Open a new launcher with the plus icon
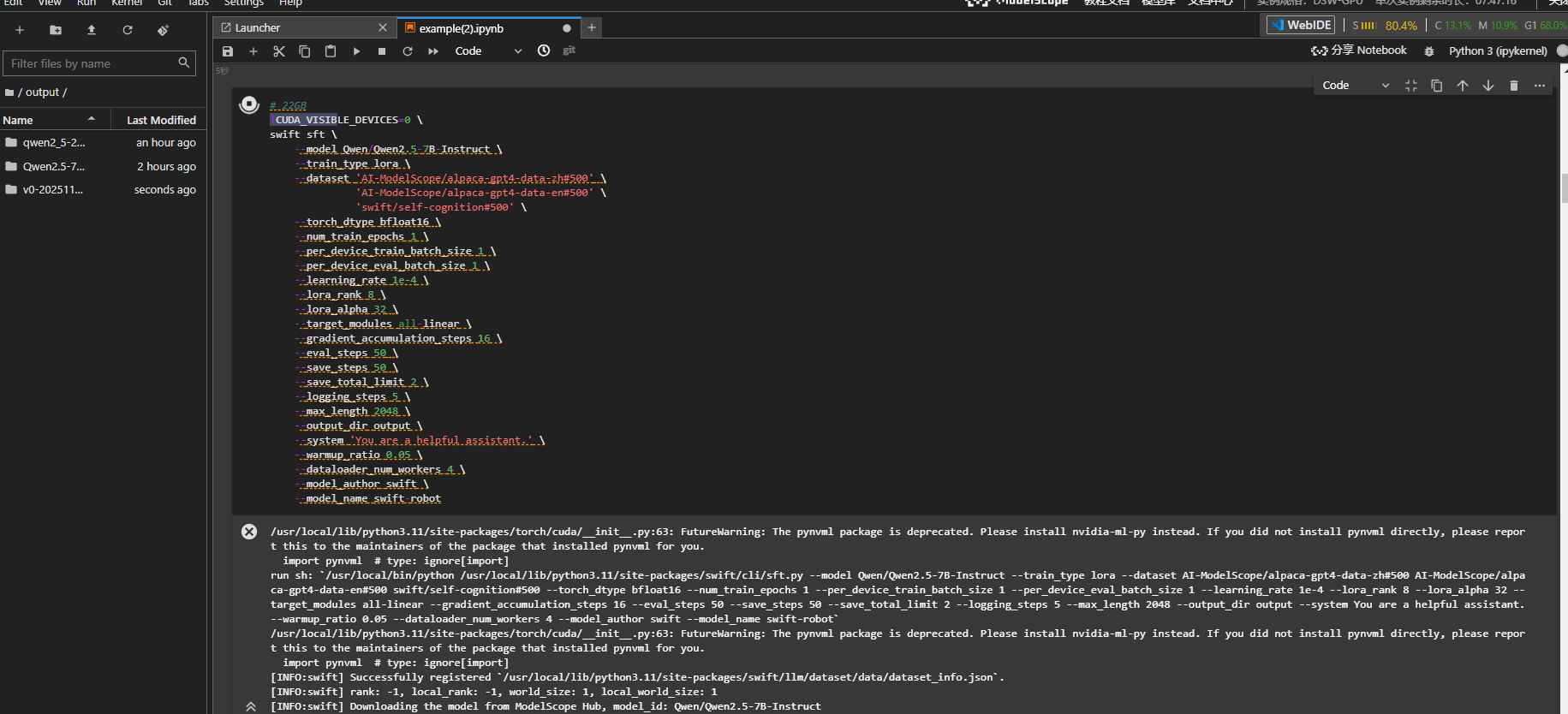Screen dimensions: 1568x714 [20, 30]
